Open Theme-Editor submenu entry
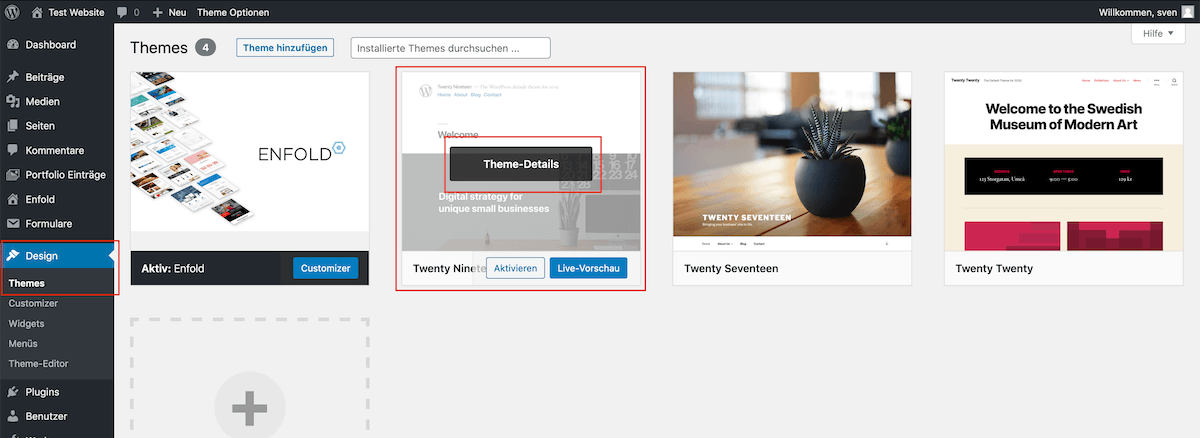Image resolution: width=1200 pixels, height=438 pixels. tap(38, 364)
